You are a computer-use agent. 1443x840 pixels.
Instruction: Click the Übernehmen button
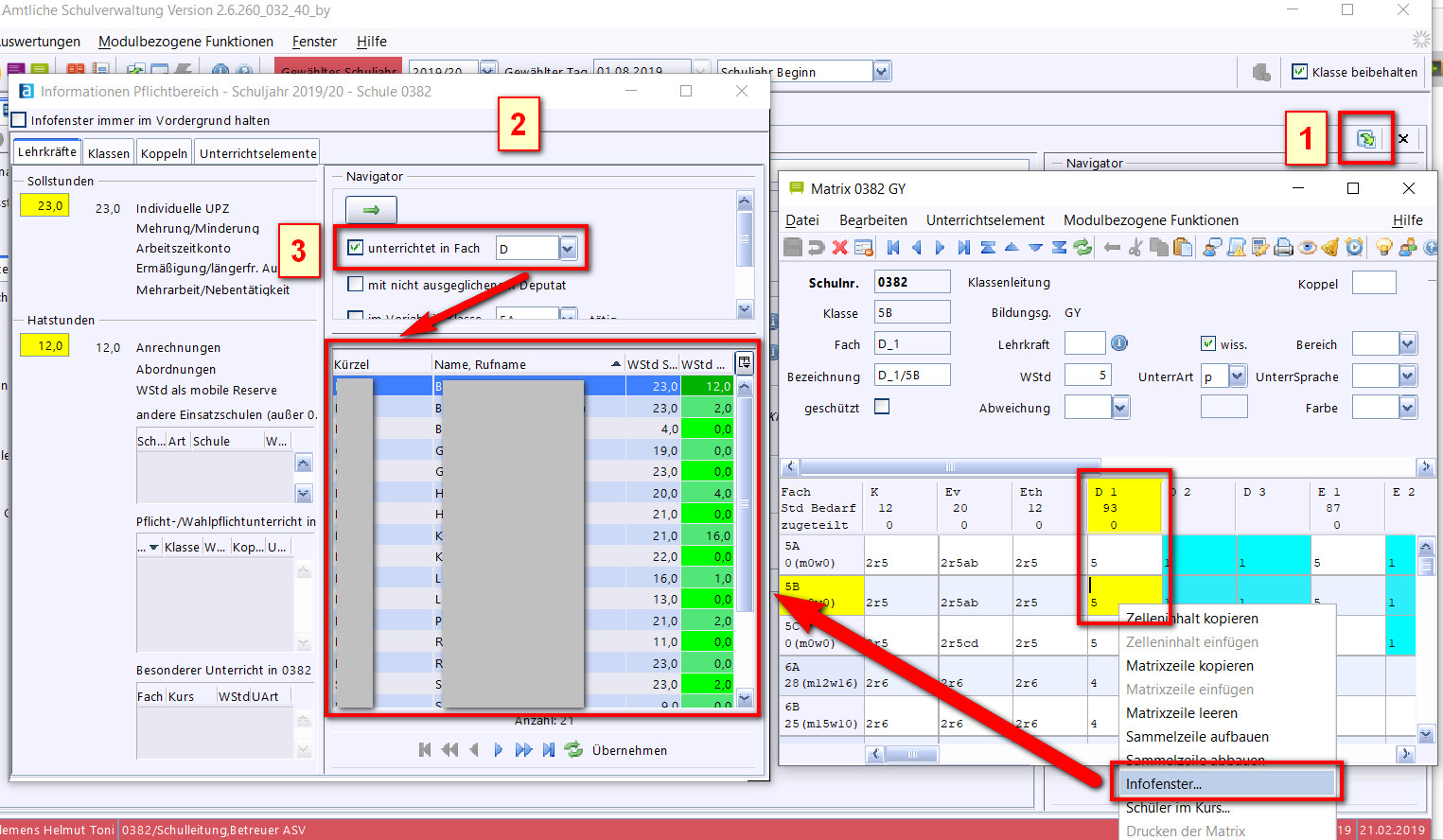629,750
